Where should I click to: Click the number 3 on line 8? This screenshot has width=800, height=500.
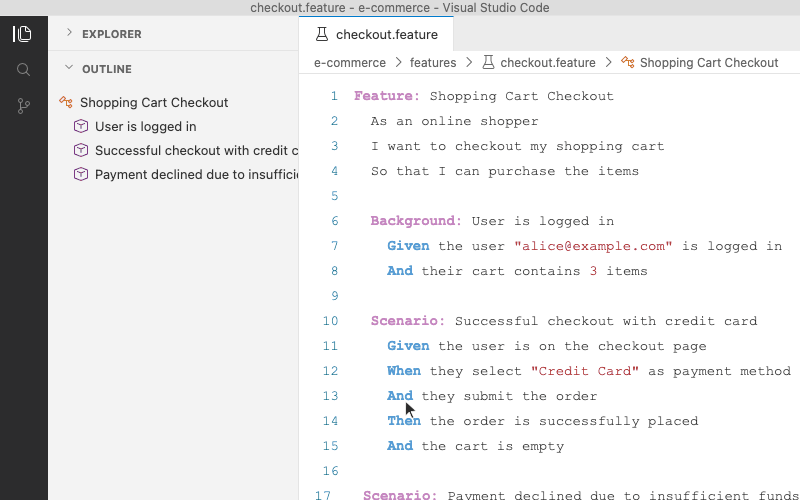tap(593, 271)
